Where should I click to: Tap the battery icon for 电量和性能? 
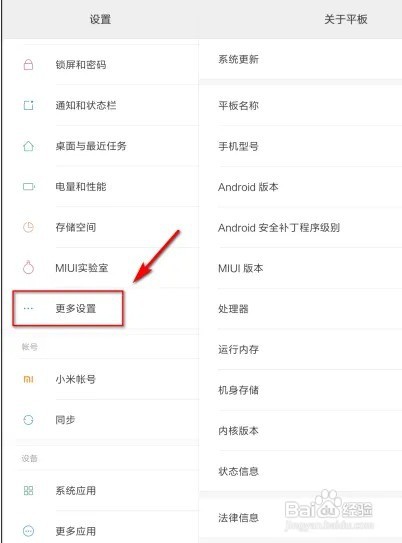click(29, 187)
